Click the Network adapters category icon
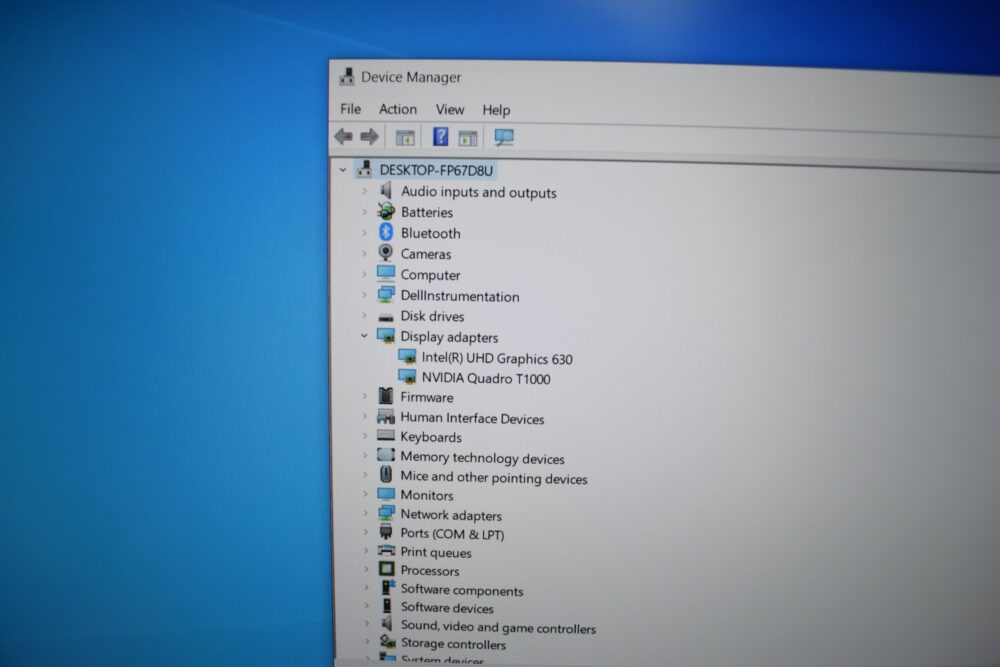This screenshot has width=1000, height=667. (386, 513)
